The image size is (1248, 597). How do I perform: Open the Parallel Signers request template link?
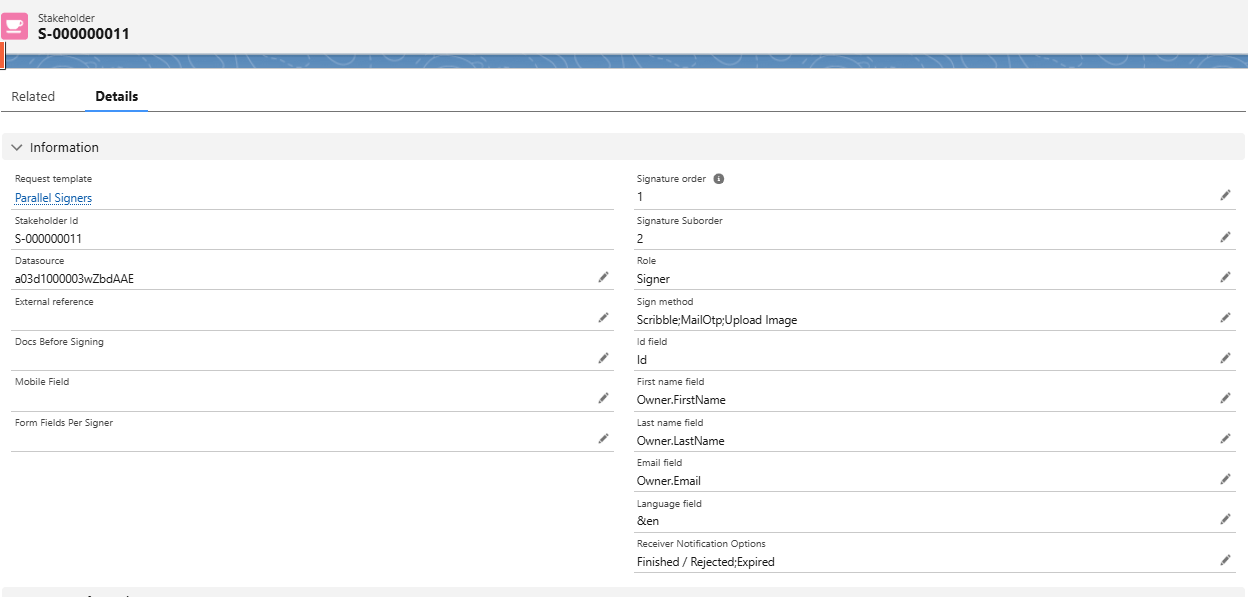pyautogui.click(x=53, y=198)
